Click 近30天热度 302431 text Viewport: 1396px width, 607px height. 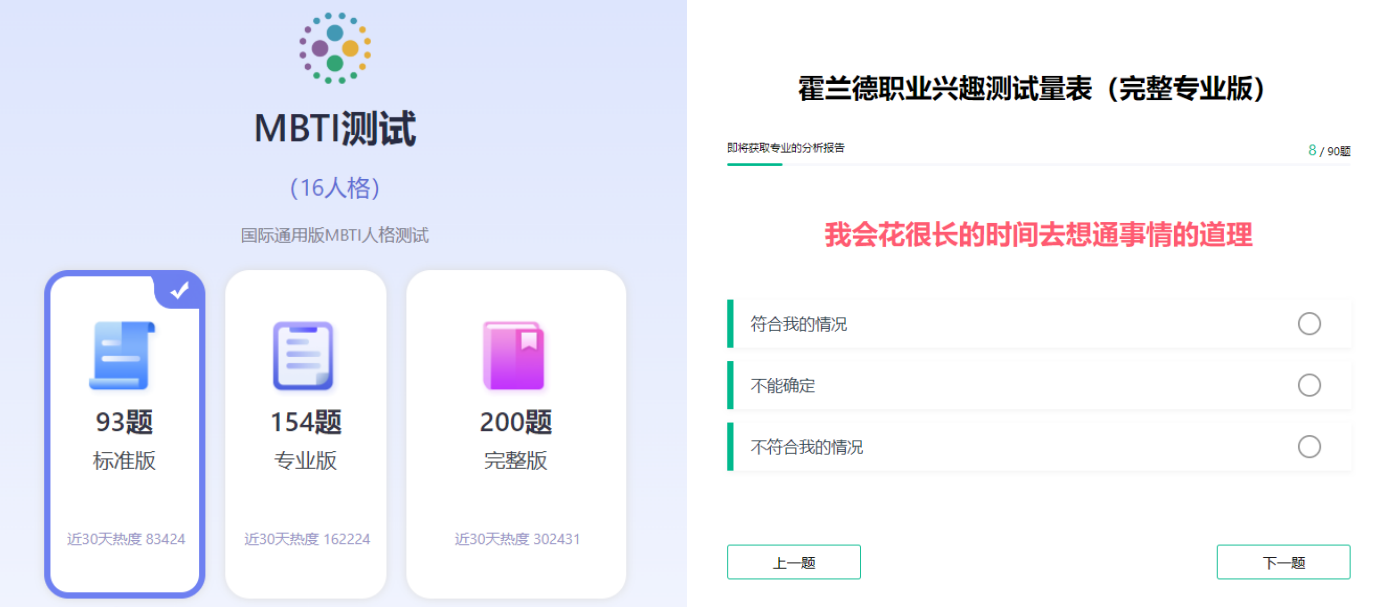tap(517, 539)
